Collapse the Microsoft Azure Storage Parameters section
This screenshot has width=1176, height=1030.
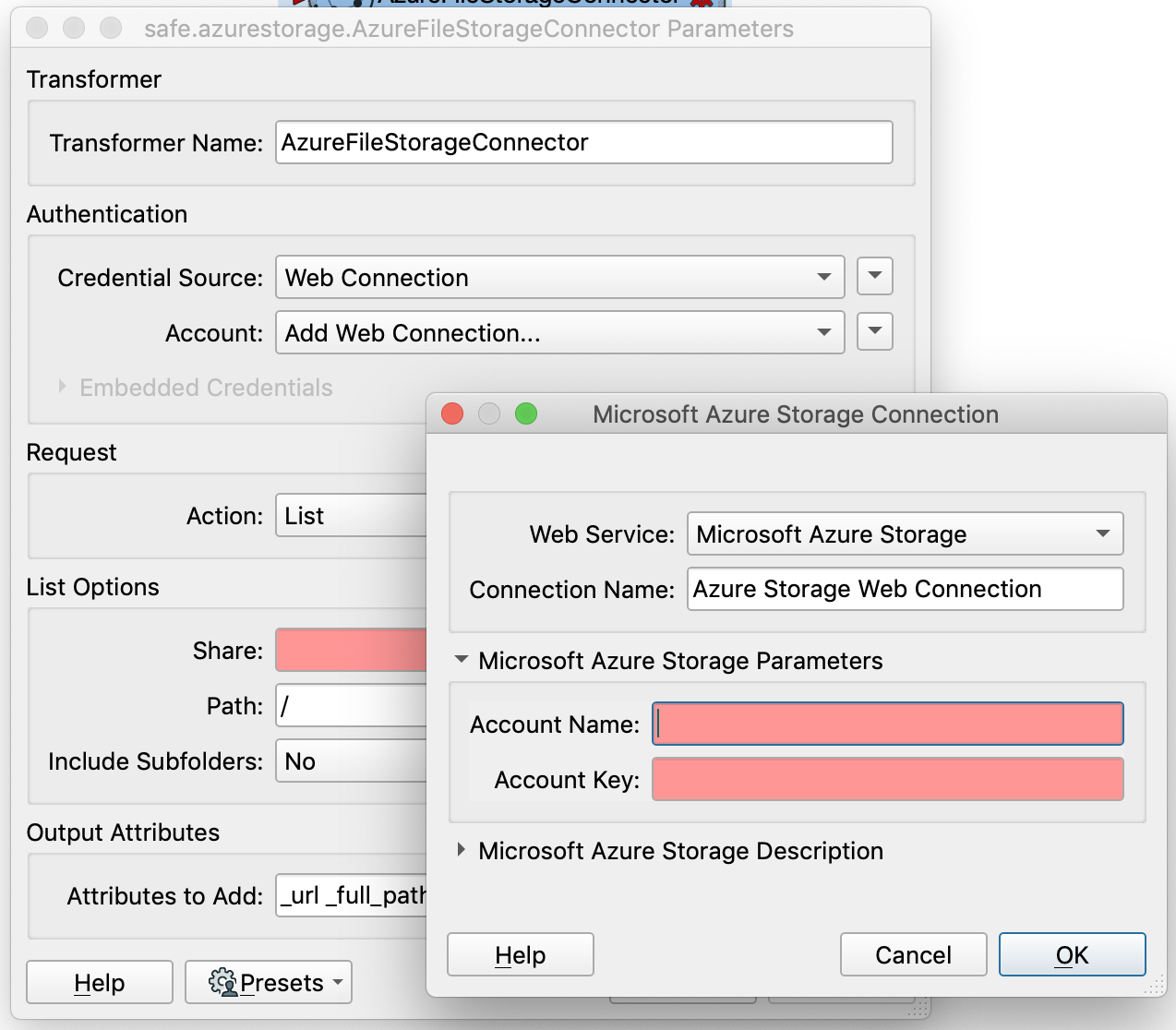[461, 659]
